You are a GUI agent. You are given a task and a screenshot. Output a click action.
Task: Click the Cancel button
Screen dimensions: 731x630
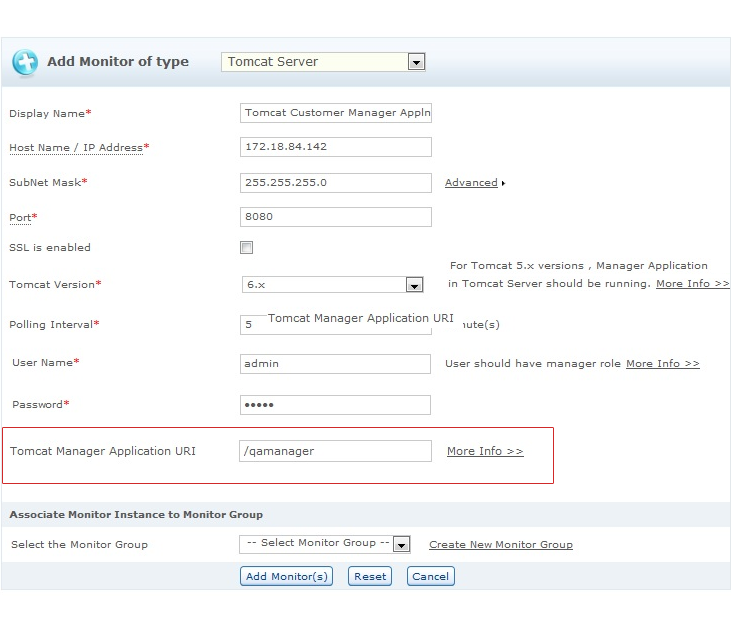point(430,576)
